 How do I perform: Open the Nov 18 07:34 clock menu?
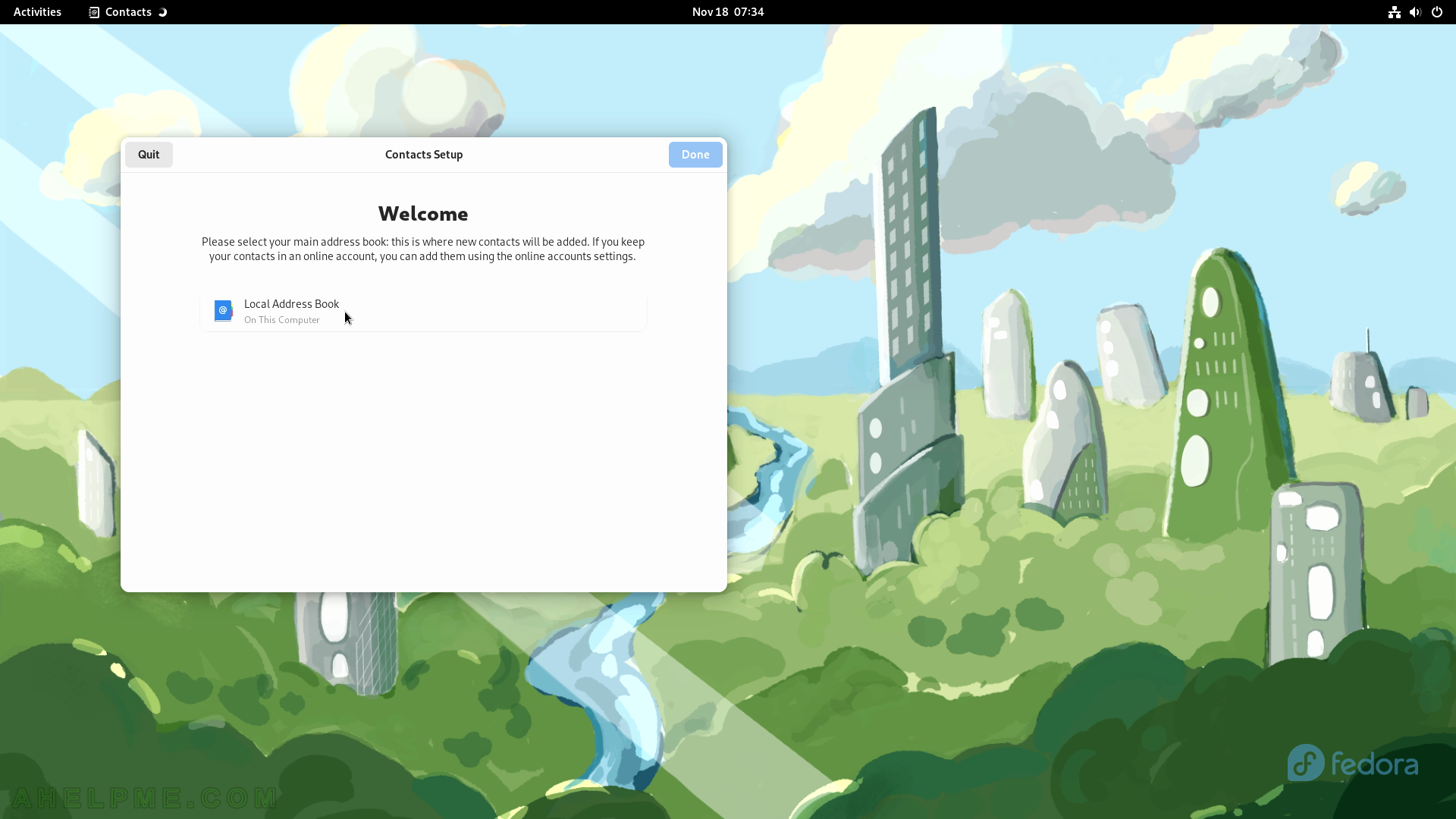(x=728, y=12)
